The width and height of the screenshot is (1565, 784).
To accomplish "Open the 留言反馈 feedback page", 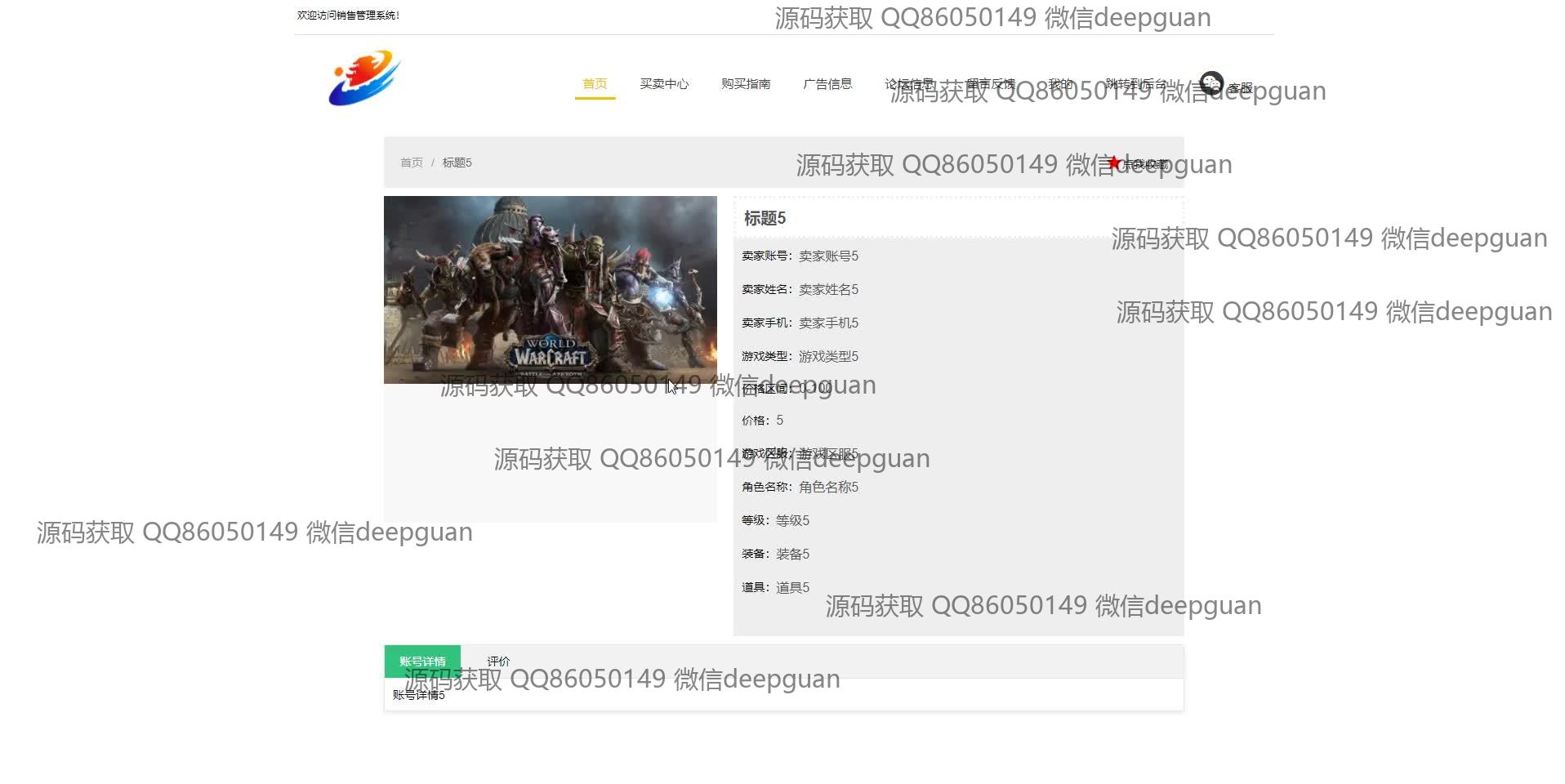I will pyautogui.click(x=991, y=84).
